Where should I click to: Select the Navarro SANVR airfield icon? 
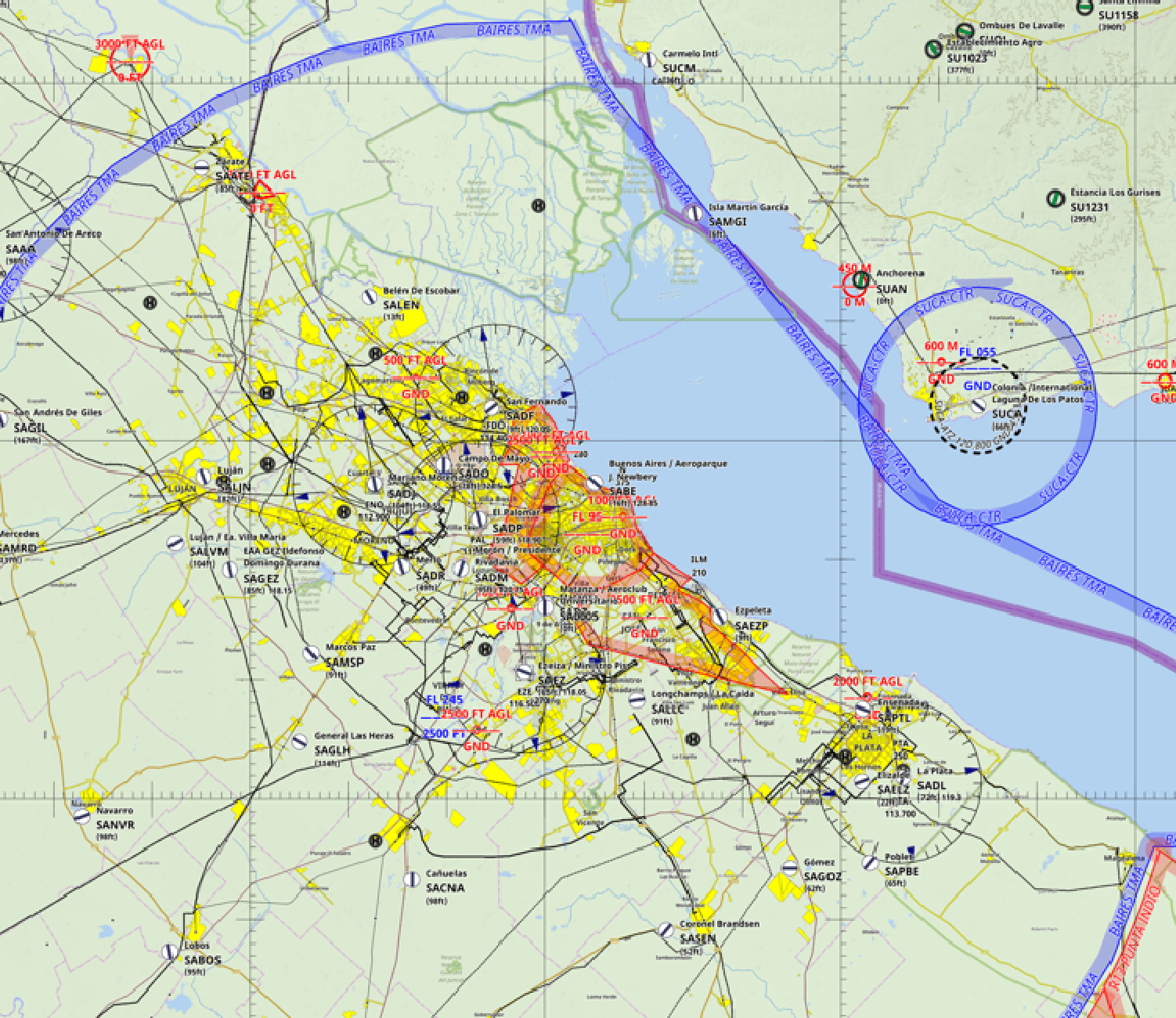click(82, 816)
